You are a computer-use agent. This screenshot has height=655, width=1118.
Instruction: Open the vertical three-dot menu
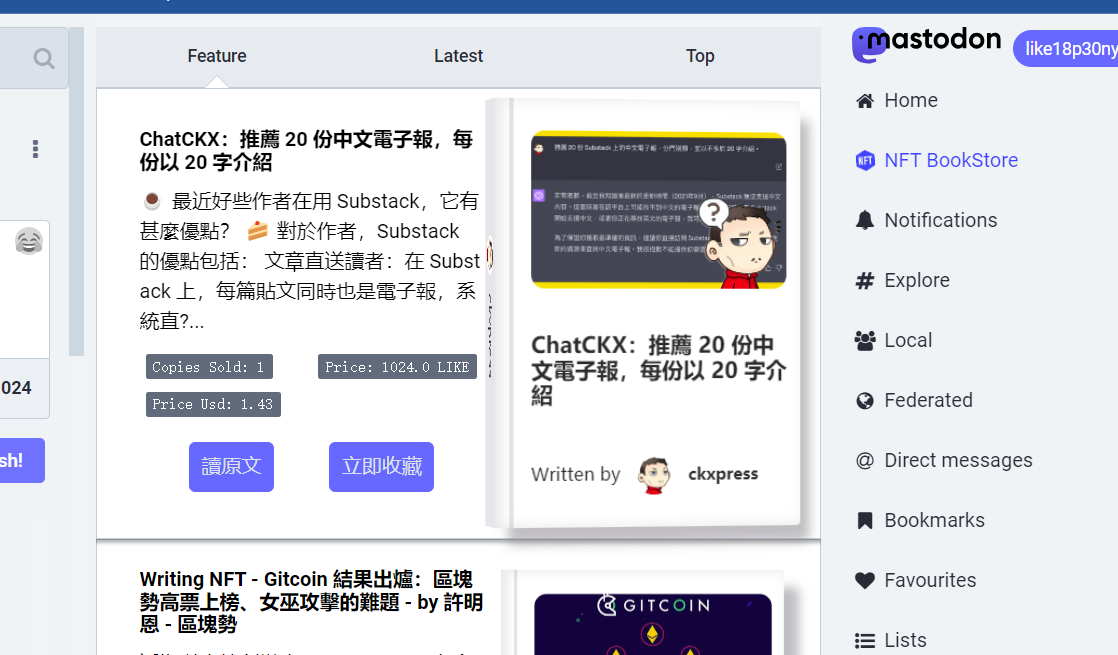(35, 149)
